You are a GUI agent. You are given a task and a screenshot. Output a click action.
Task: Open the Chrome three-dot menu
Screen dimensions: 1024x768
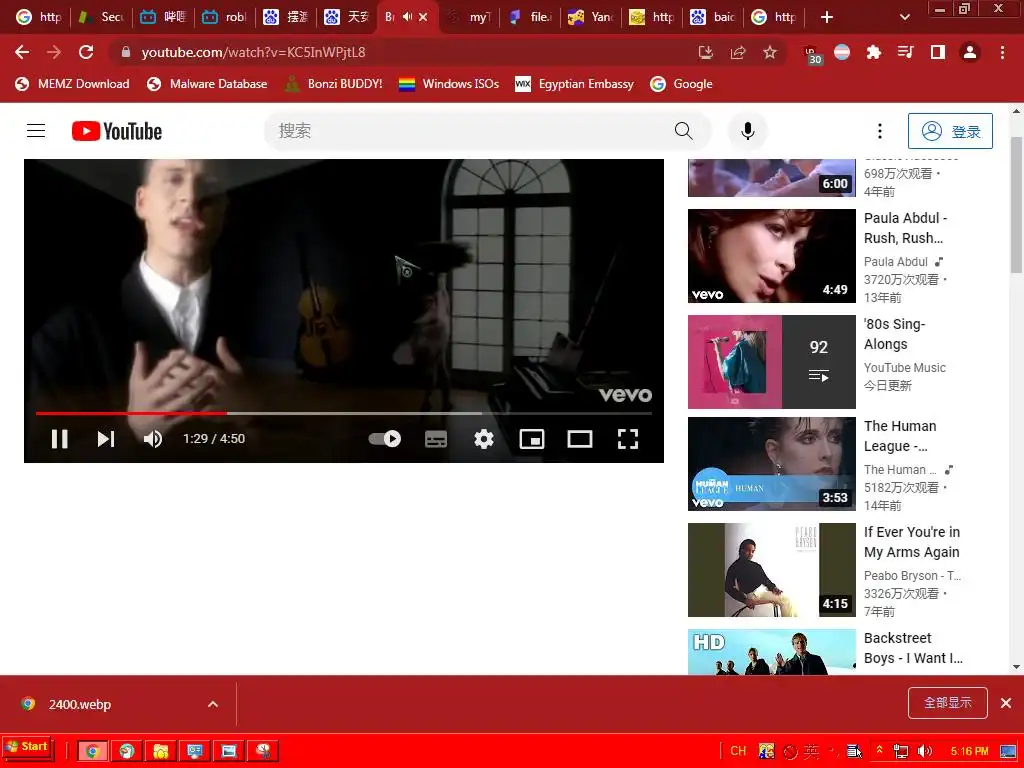(x=1002, y=52)
